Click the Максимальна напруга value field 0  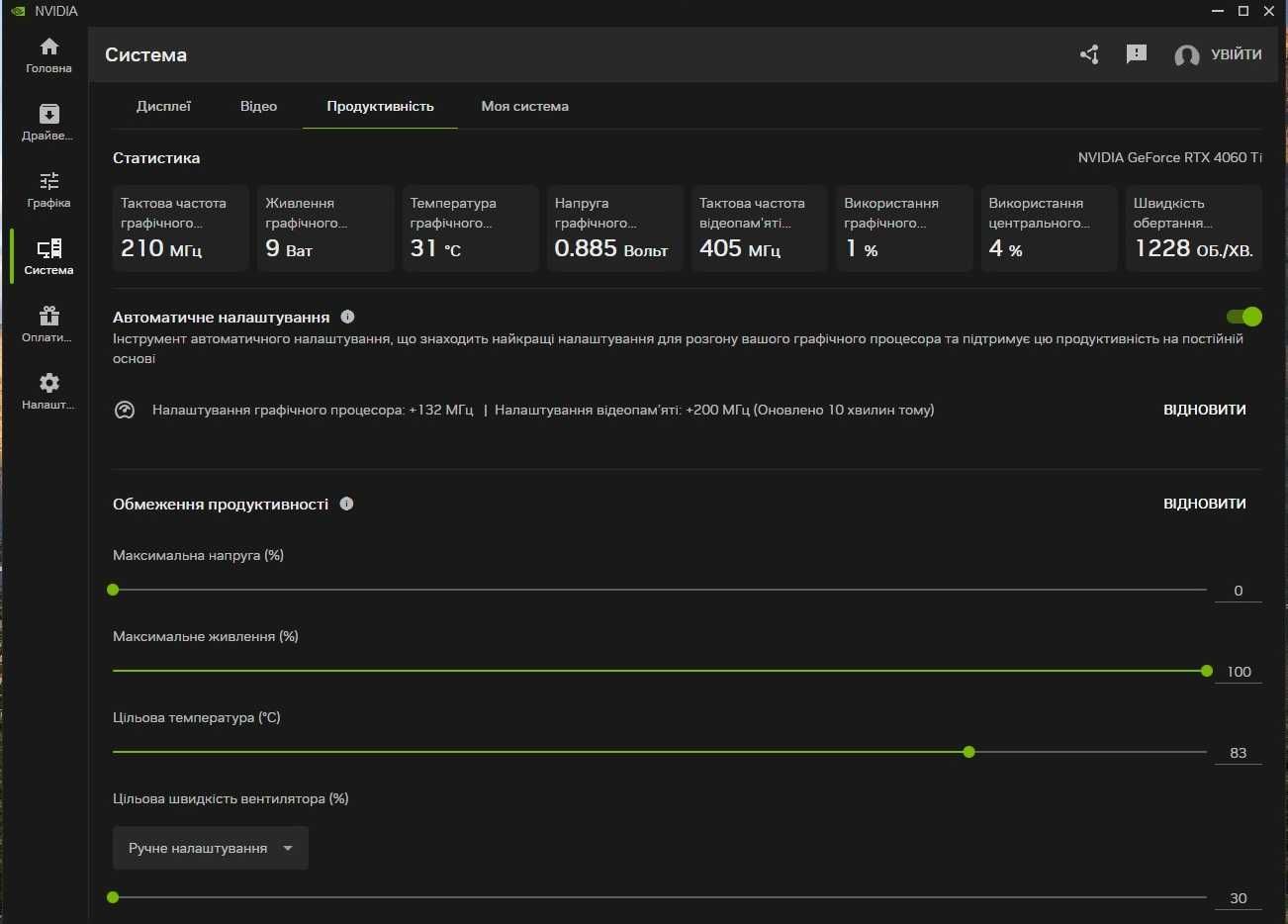point(1238,591)
